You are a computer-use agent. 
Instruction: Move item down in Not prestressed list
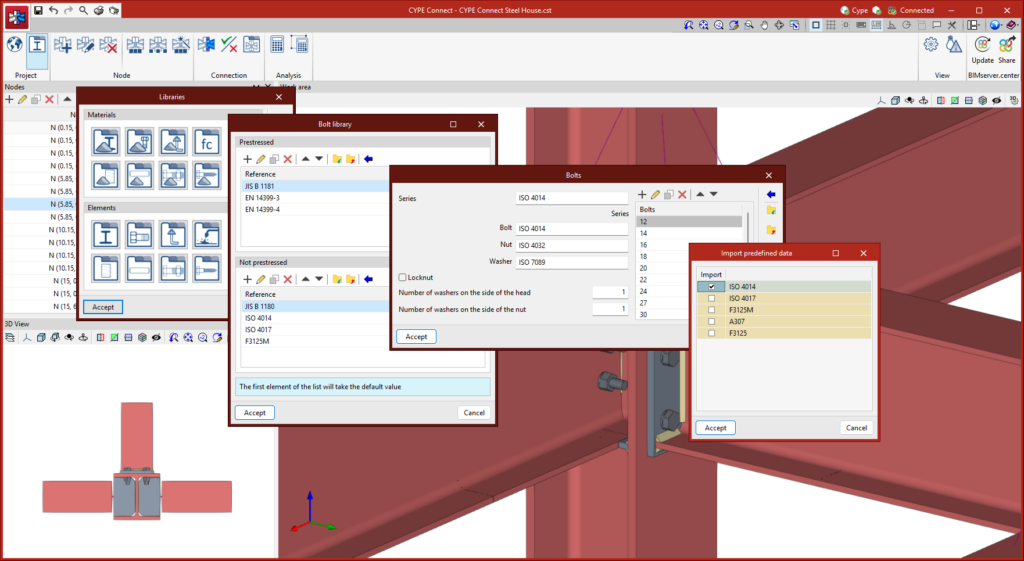[319, 279]
